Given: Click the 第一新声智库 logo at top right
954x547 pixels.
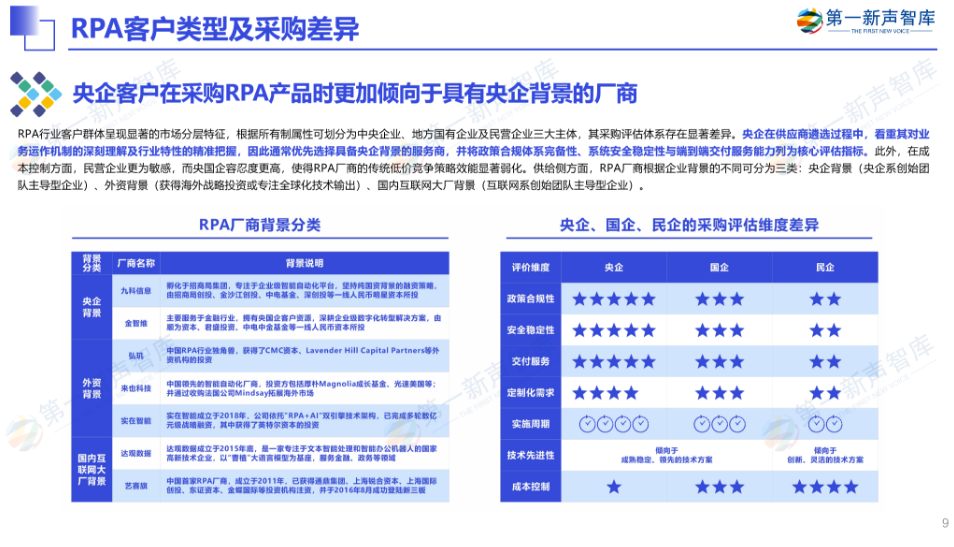Looking at the screenshot, I should [x=866, y=21].
